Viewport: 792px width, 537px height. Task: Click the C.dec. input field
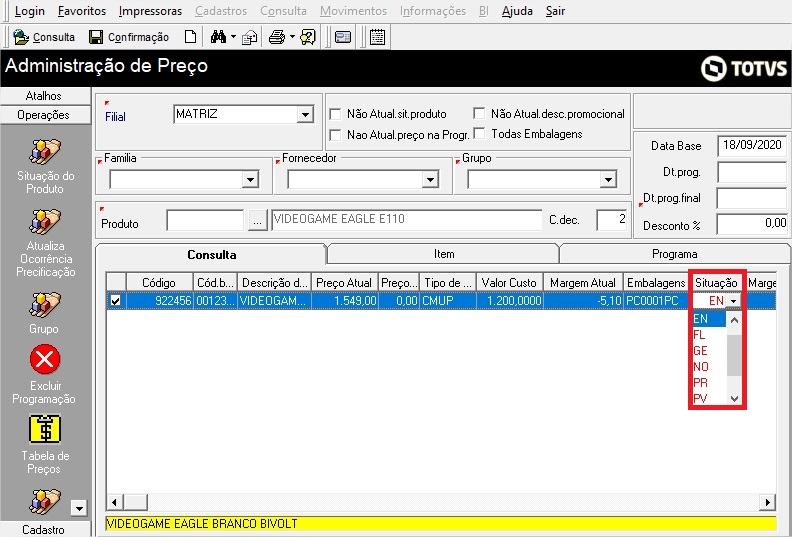[x=612, y=220]
